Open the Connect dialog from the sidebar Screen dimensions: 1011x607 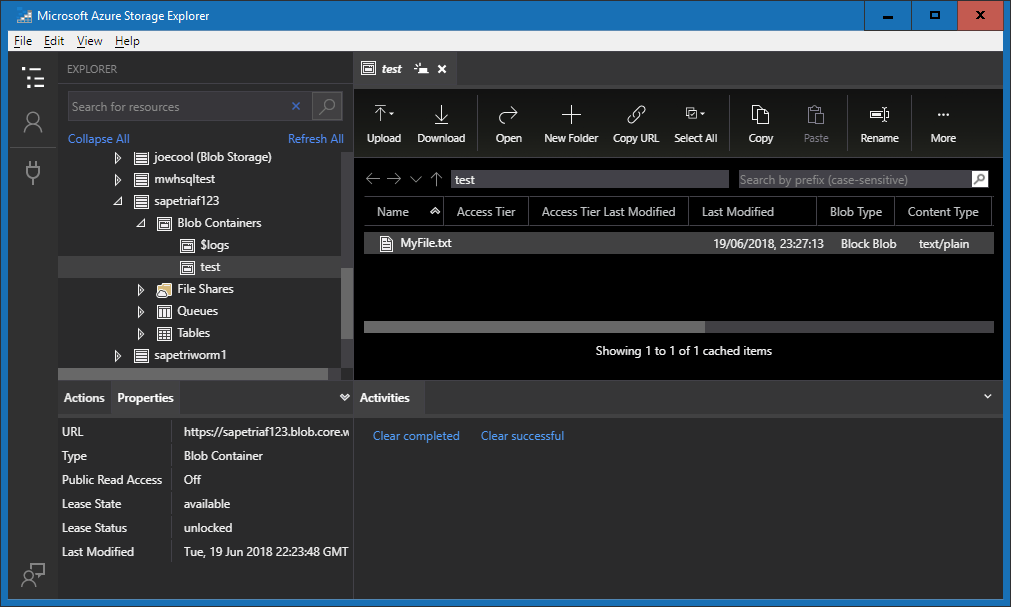[32, 171]
